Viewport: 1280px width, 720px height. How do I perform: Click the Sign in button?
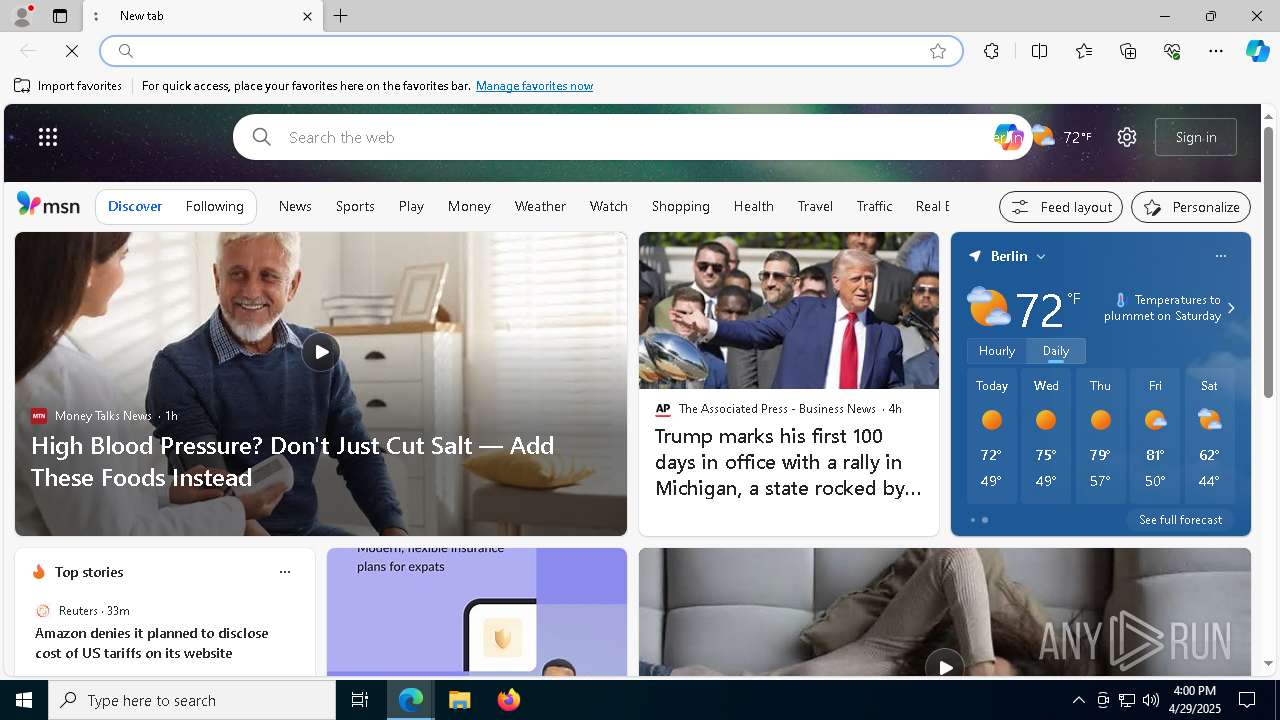click(1196, 137)
